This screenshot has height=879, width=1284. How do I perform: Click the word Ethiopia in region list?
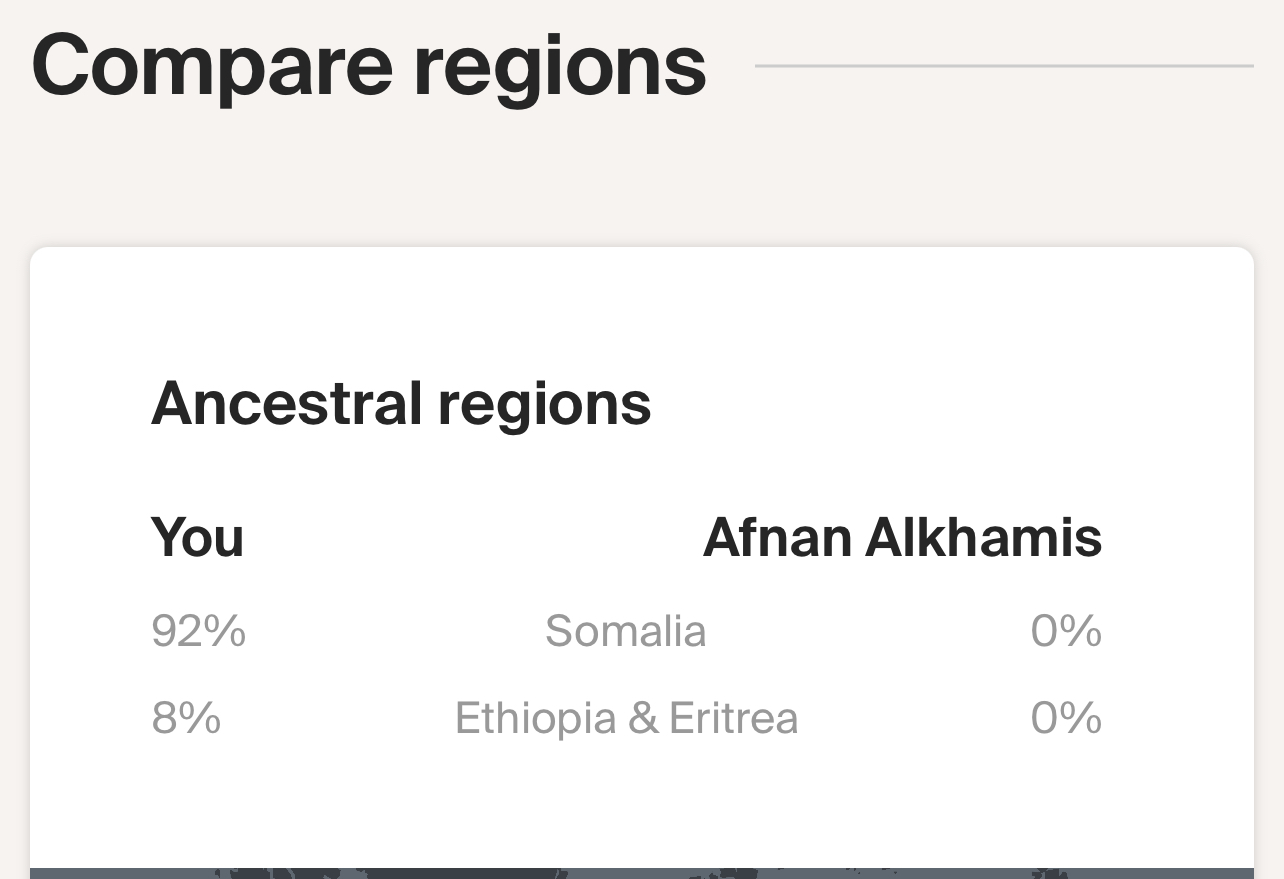(536, 718)
